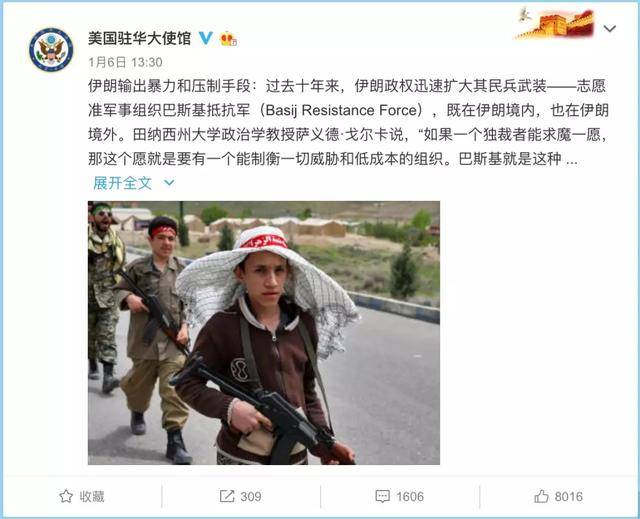
Task: Add post to favorites with 收藏
Action: 92,497
